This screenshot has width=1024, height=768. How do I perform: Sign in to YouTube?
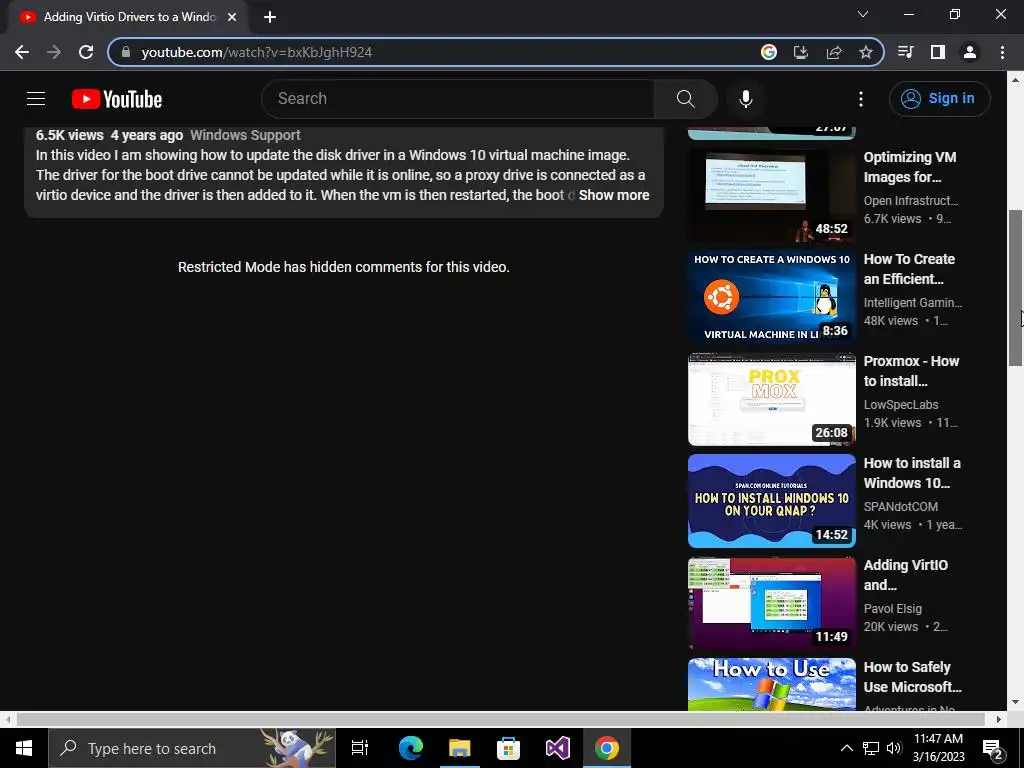pos(939,99)
